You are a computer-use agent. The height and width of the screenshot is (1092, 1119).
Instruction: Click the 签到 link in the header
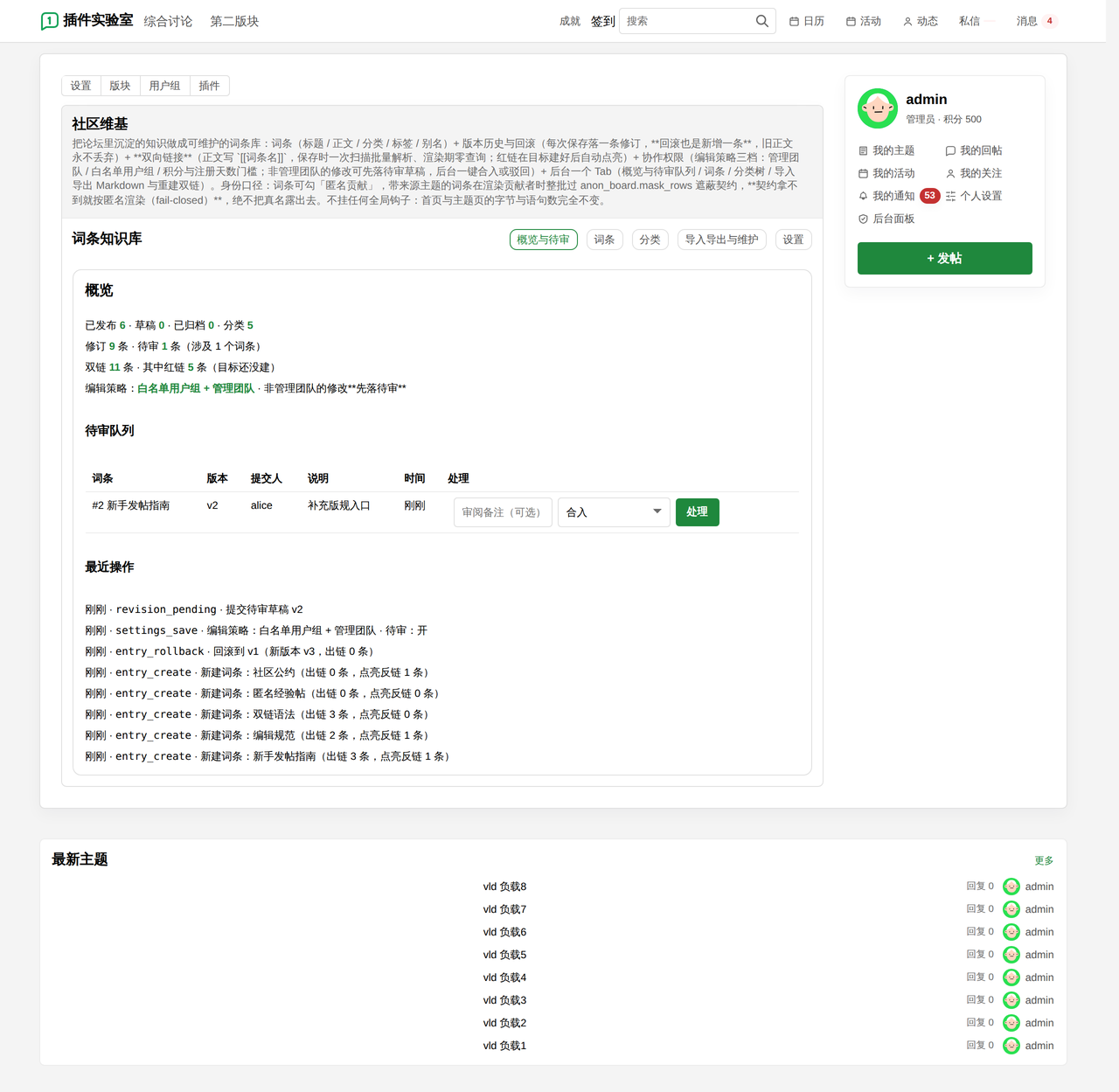603,21
